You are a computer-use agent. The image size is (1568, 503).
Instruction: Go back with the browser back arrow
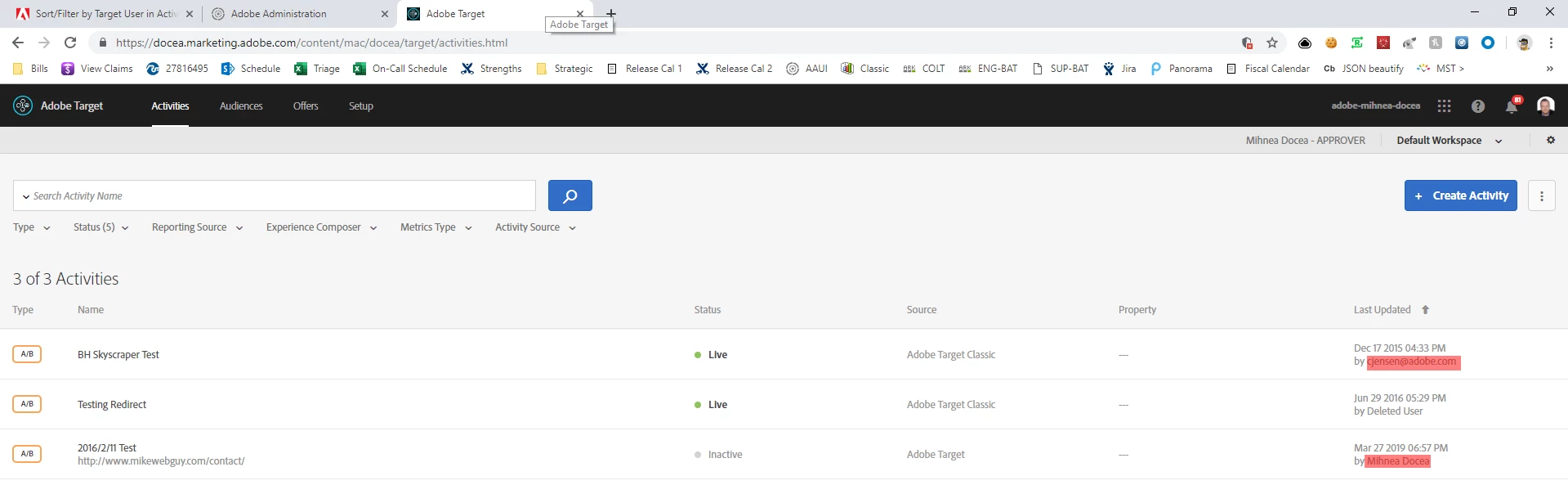[x=18, y=43]
